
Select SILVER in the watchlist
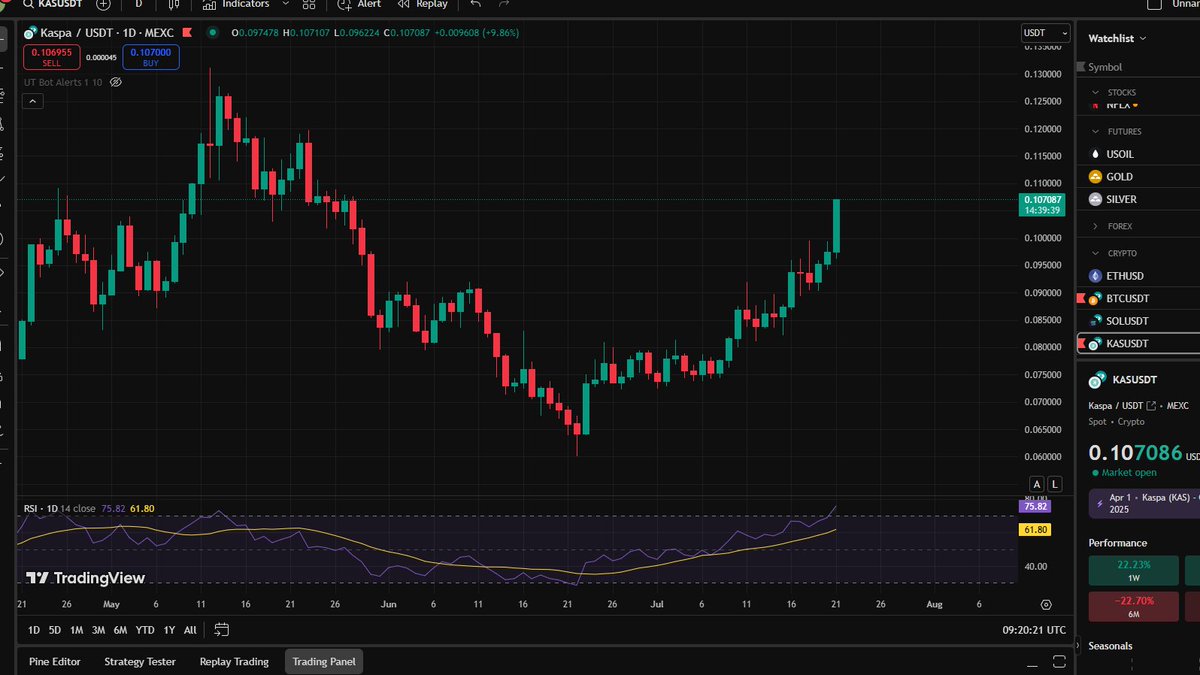point(1138,199)
